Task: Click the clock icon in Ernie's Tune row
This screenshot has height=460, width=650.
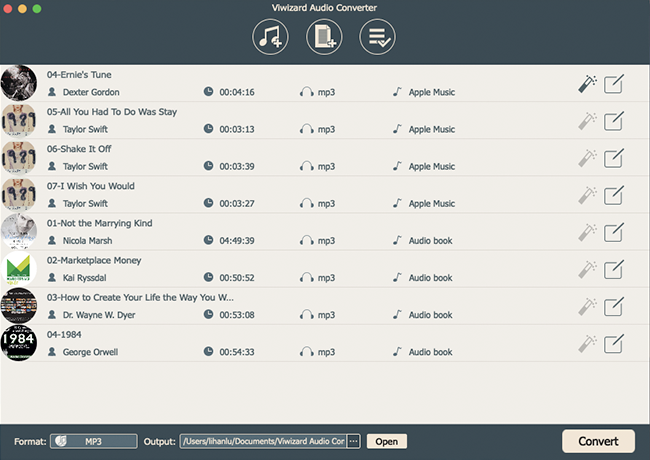Action: point(208,92)
